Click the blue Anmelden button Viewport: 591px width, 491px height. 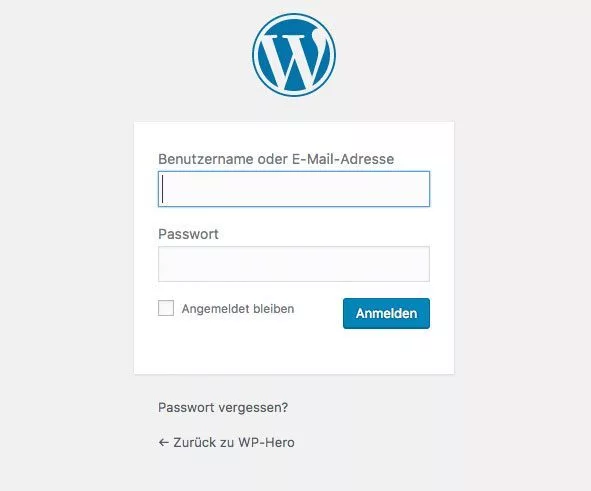386,314
